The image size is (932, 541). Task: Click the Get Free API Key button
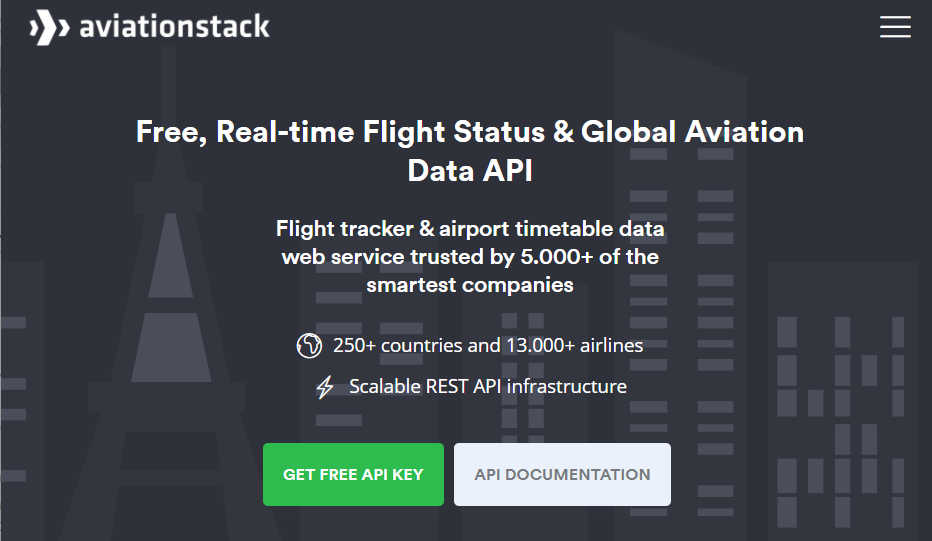[x=353, y=474]
